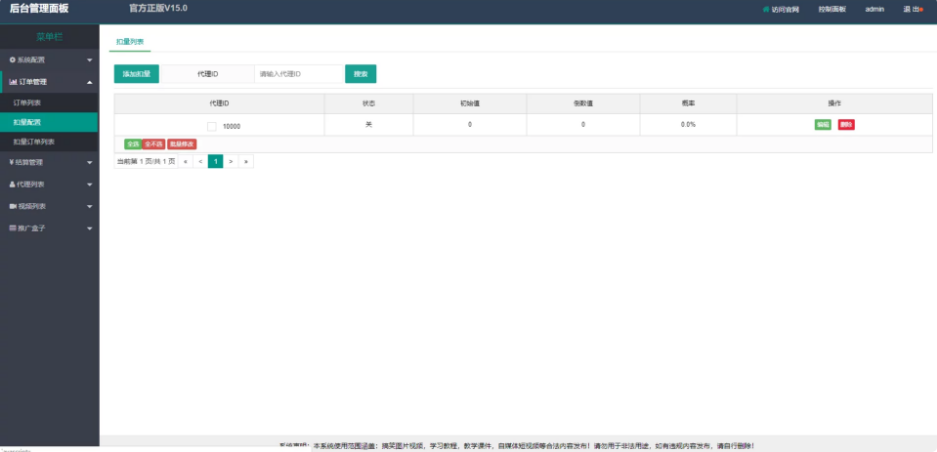Tick the checkbox for agent 10000
This screenshot has width=937, height=452.
(x=212, y=126)
